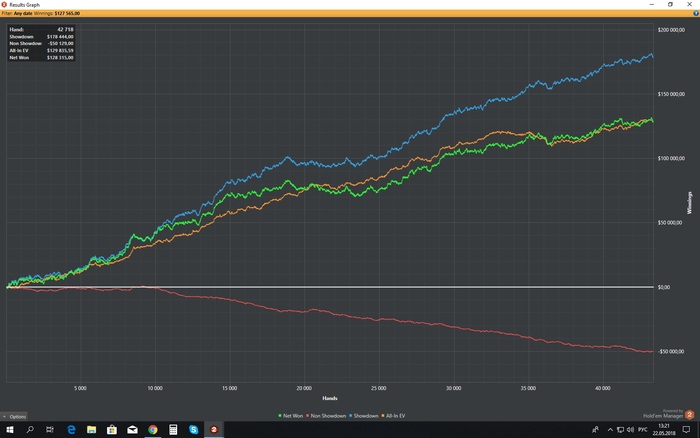Open the People icon in system tray
Image resolution: width=700 pixels, height=438 pixels.
(595, 430)
